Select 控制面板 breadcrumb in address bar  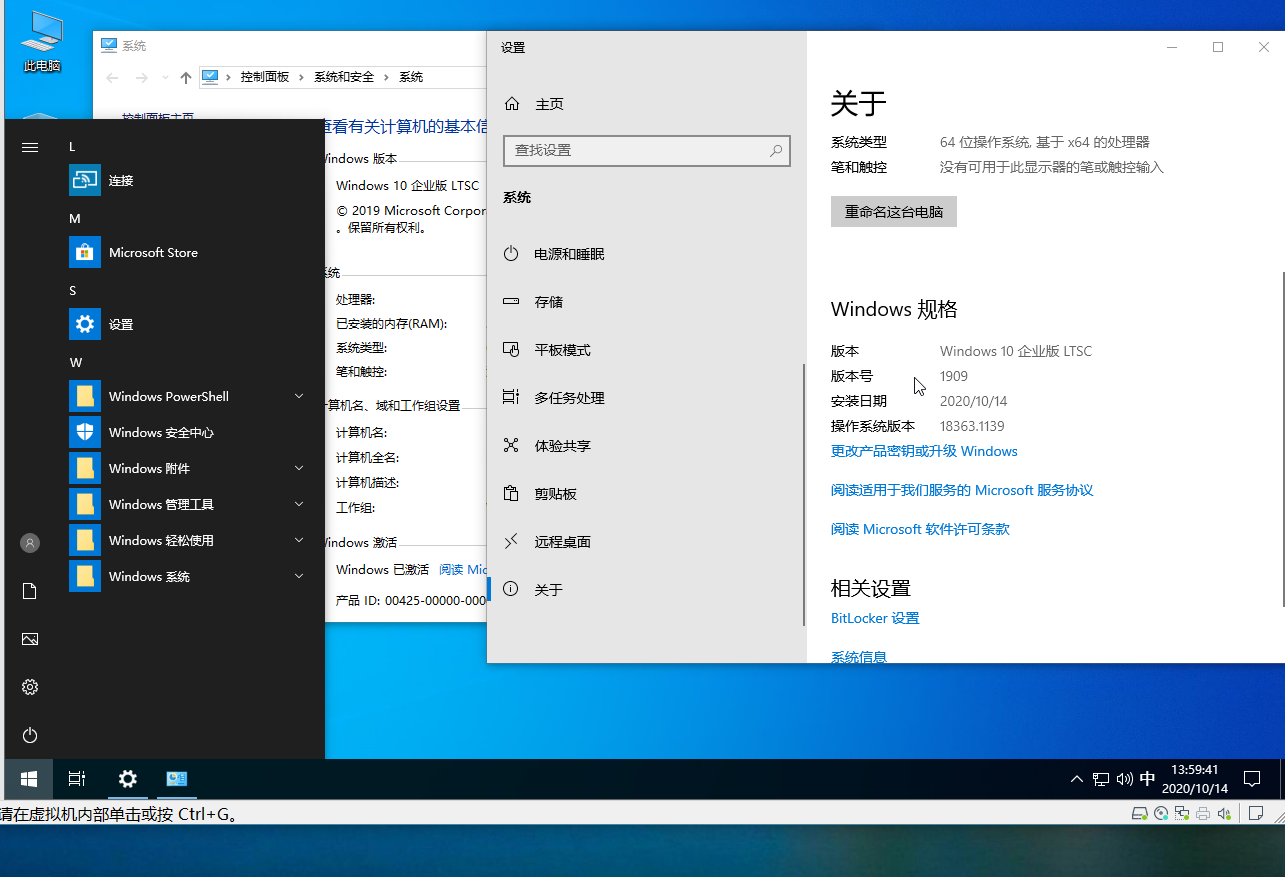click(265, 77)
